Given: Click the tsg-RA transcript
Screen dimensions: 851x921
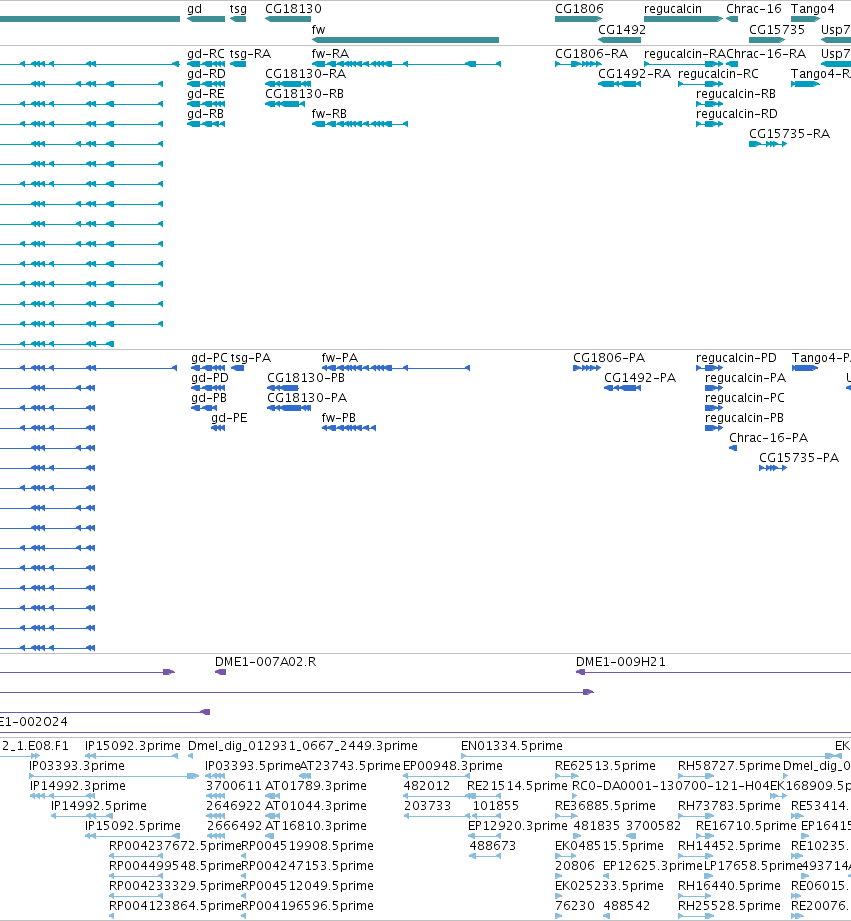Looking at the screenshot, I should [x=238, y=63].
